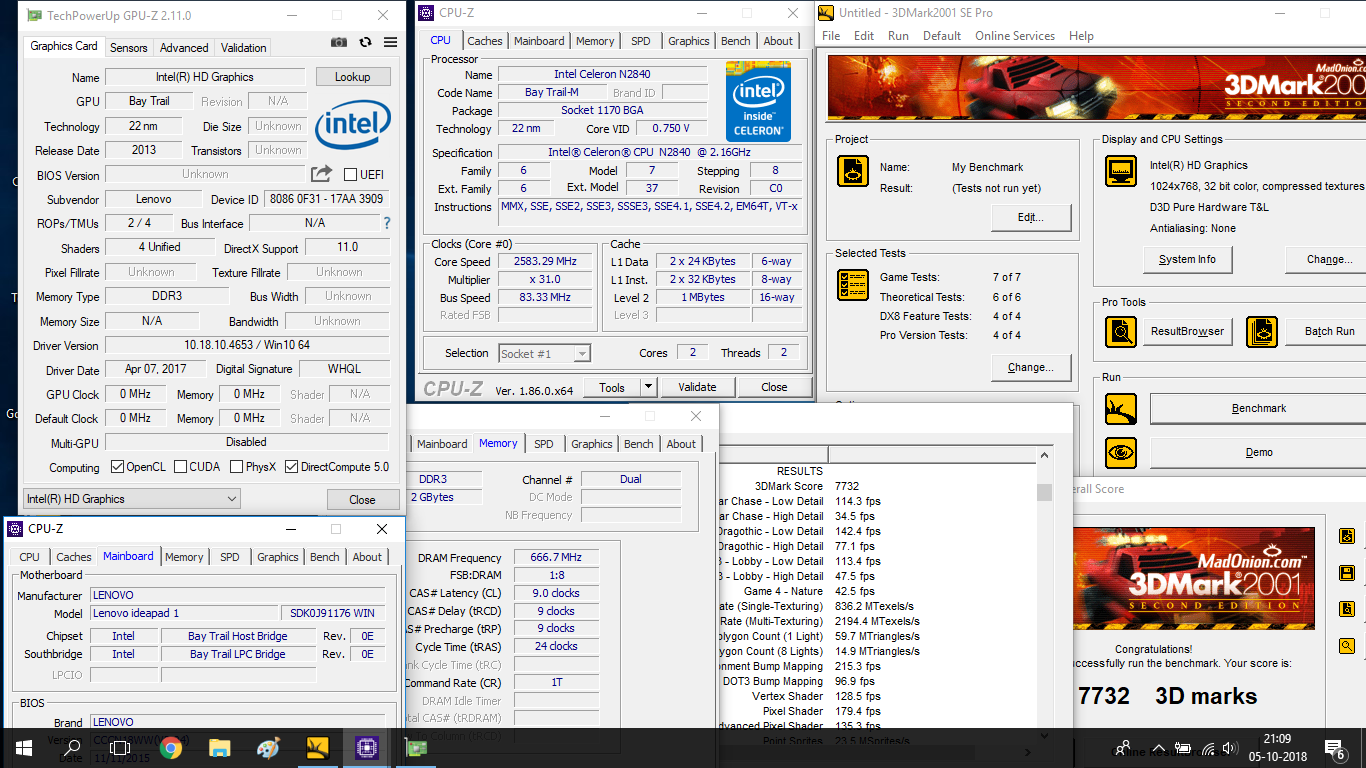Click the Demo eye icon in 3DMark
The height and width of the screenshot is (768, 1366).
click(x=1120, y=452)
